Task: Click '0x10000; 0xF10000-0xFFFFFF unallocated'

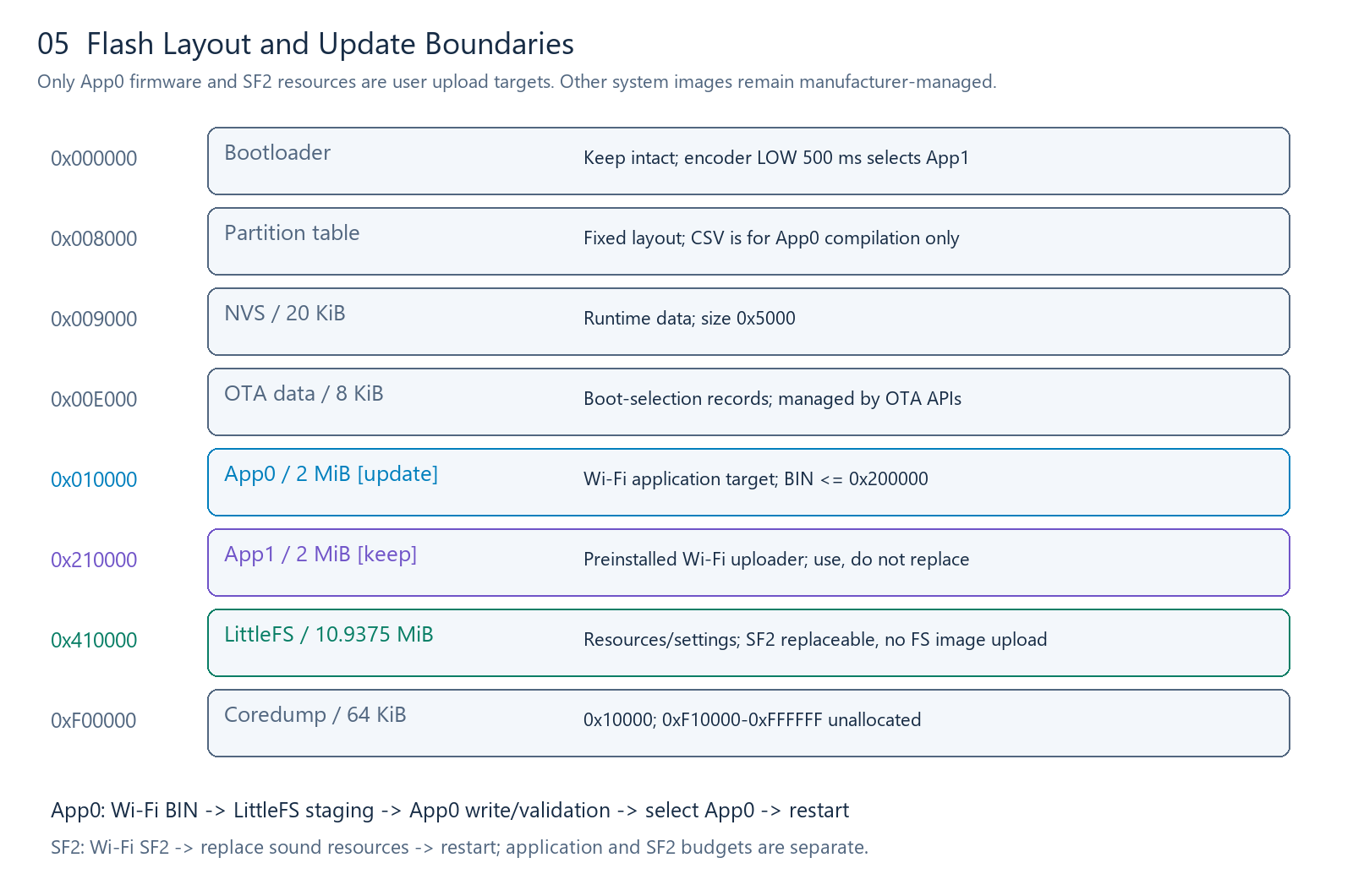Action: (x=753, y=720)
